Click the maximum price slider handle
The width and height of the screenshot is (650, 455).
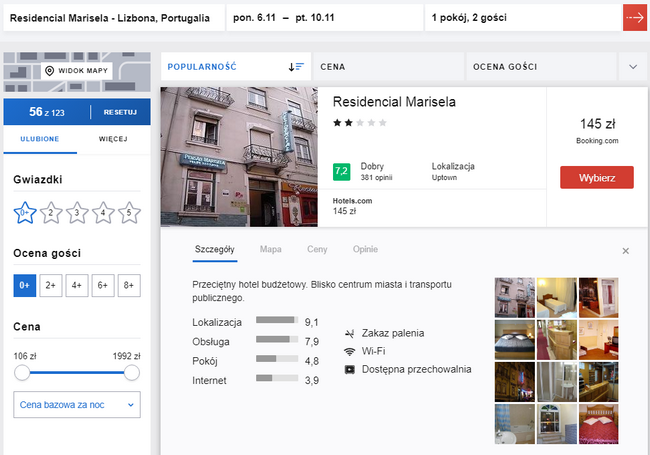point(131,373)
